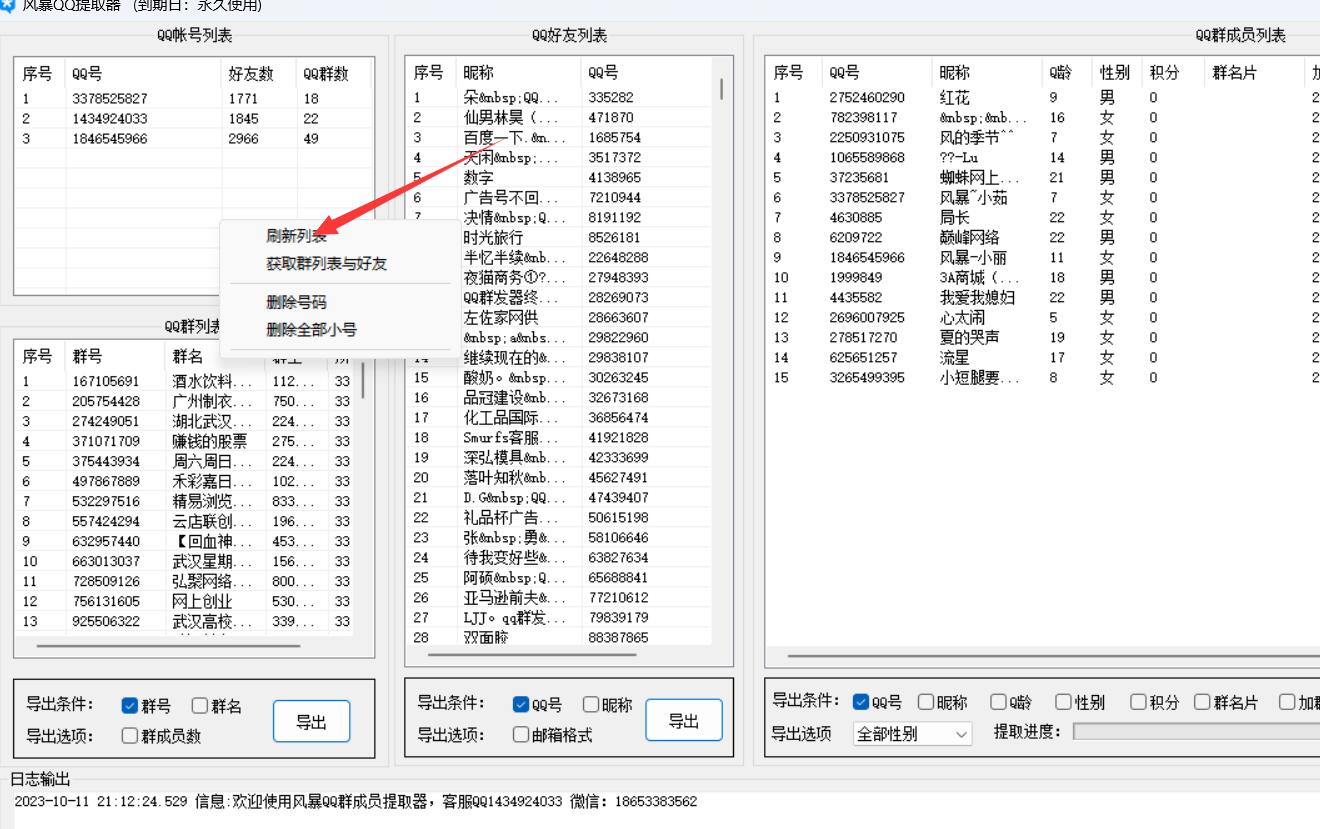Select account row 1434924033
Viewport: 1320px width, 829px height.
pos(195,119)
